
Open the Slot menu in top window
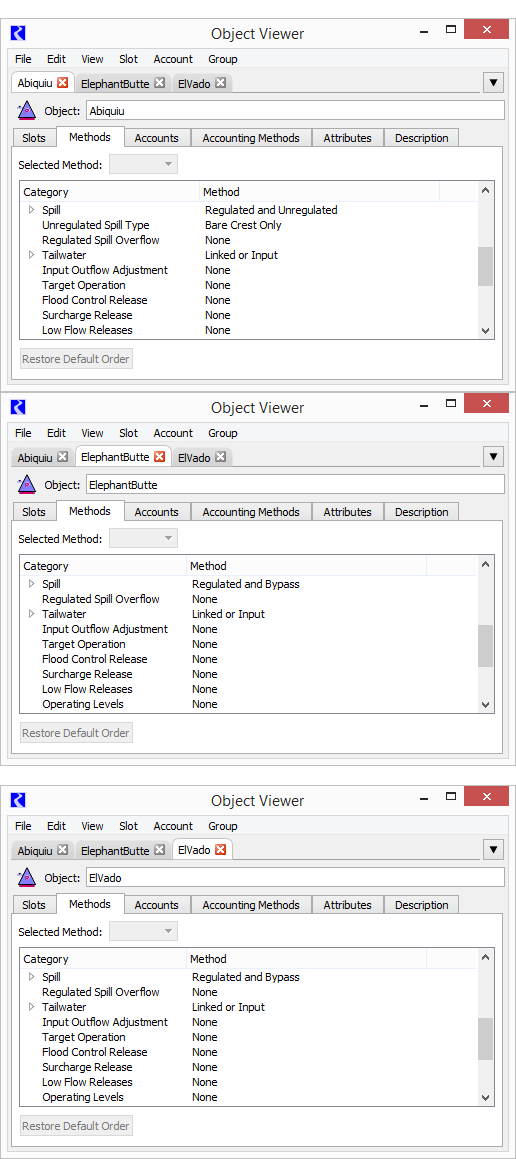129,59
